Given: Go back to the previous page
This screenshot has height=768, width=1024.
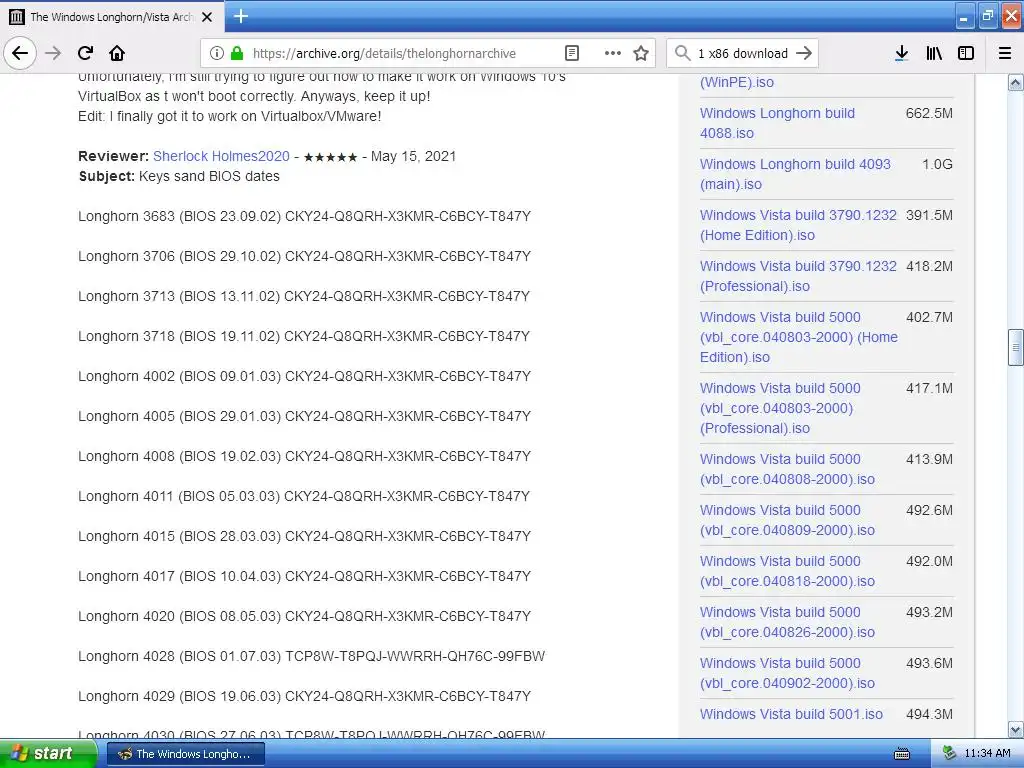Looking at the screenshot, I should pyautogui.click(x=20, y=53).
